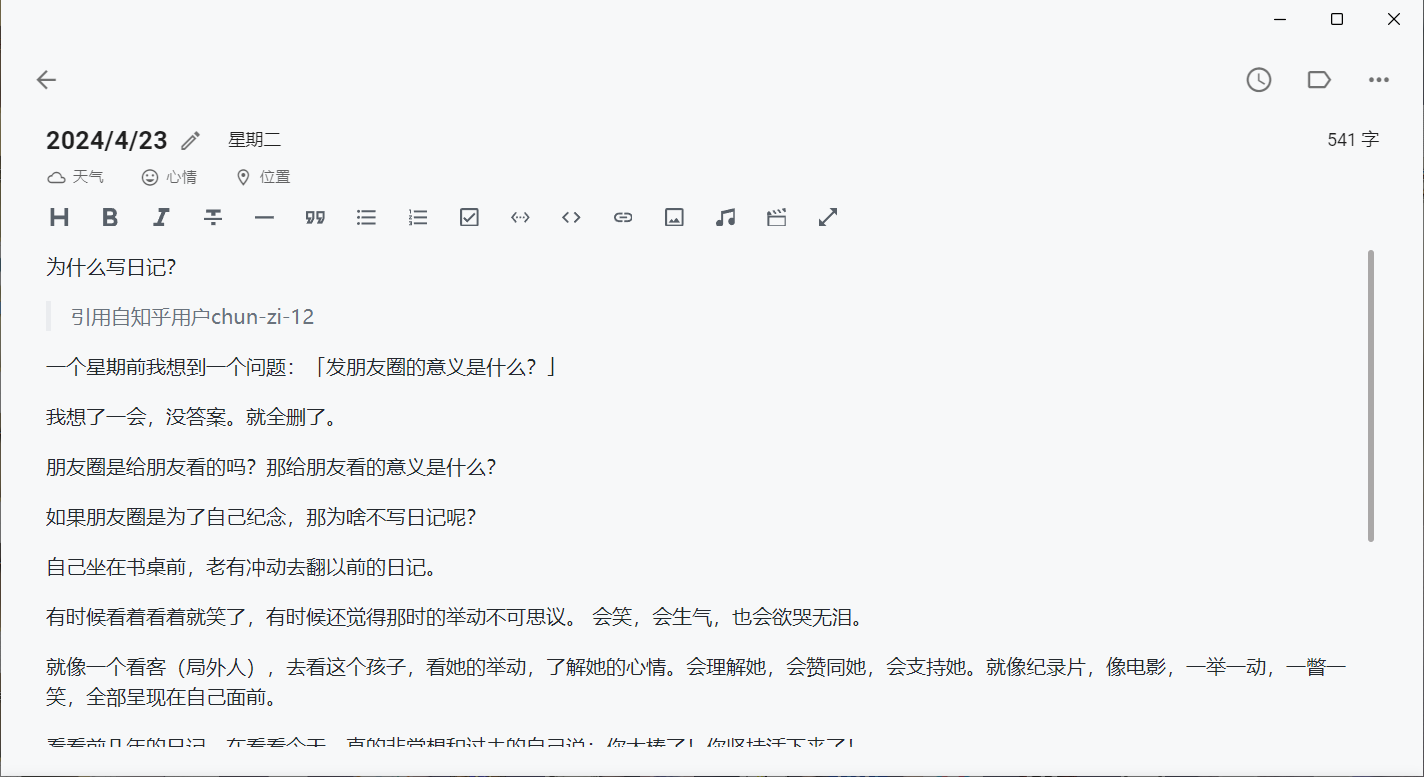Add music to the diary entry
This screenshot has height=777, width=1424.
click(725, 217)
